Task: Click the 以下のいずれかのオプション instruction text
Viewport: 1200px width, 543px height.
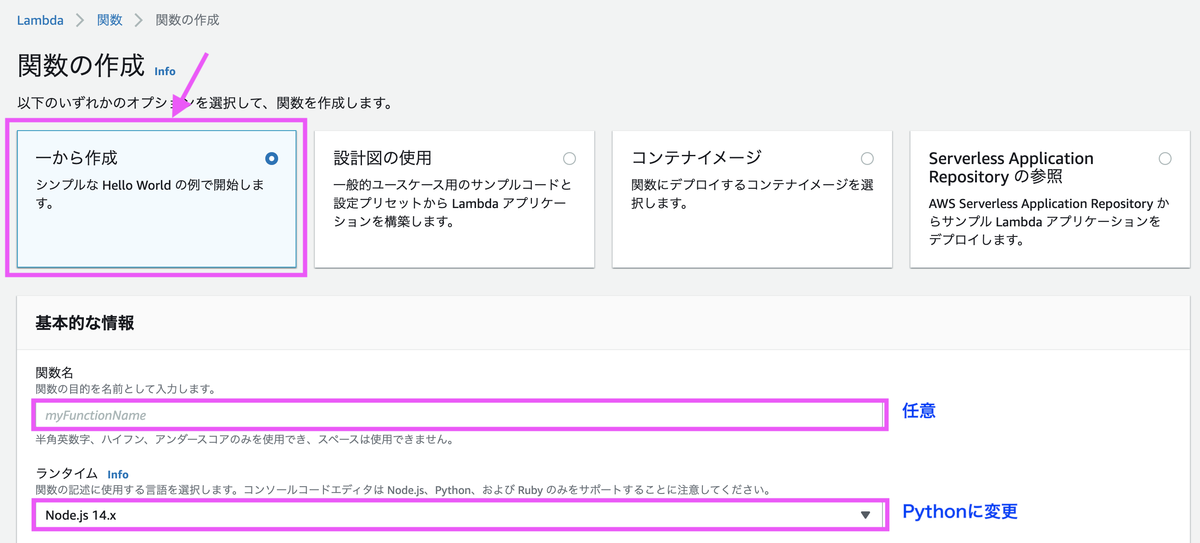Action: pos(204,103)
